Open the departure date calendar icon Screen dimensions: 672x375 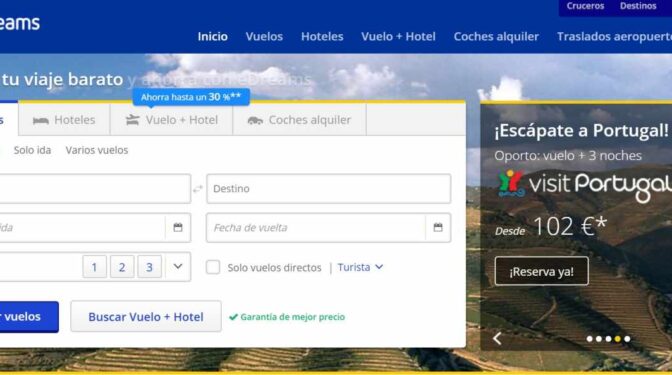pos(178,227)
